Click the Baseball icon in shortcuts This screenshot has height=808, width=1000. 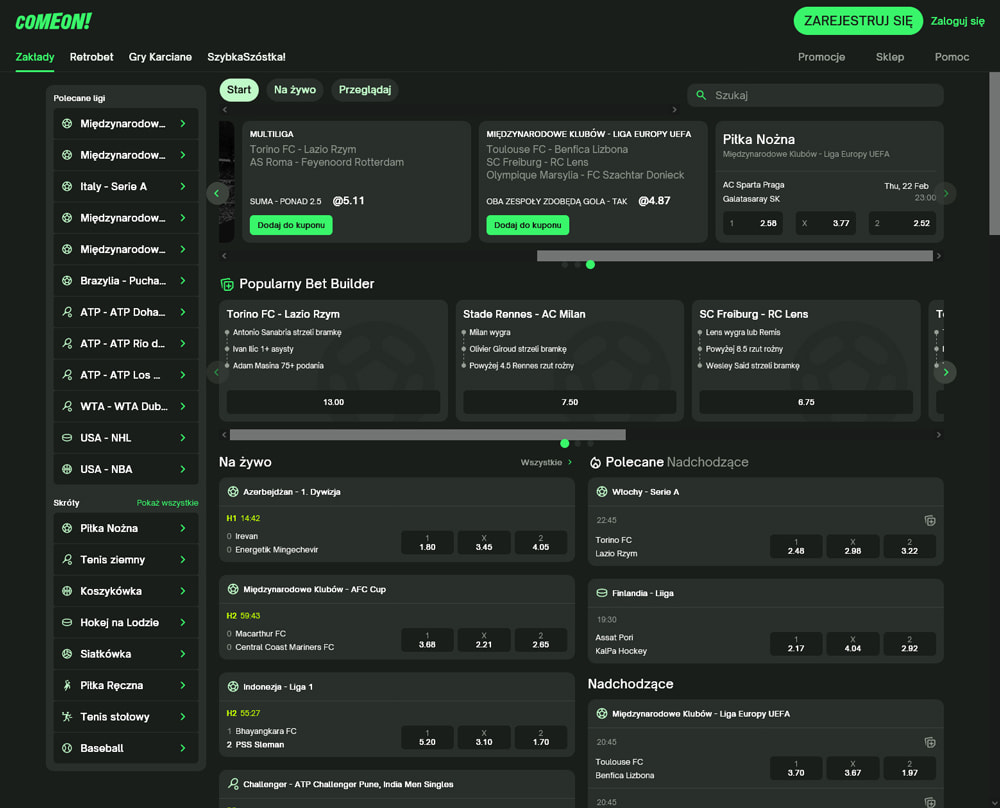pyautogui.click(x=67, y=748)
